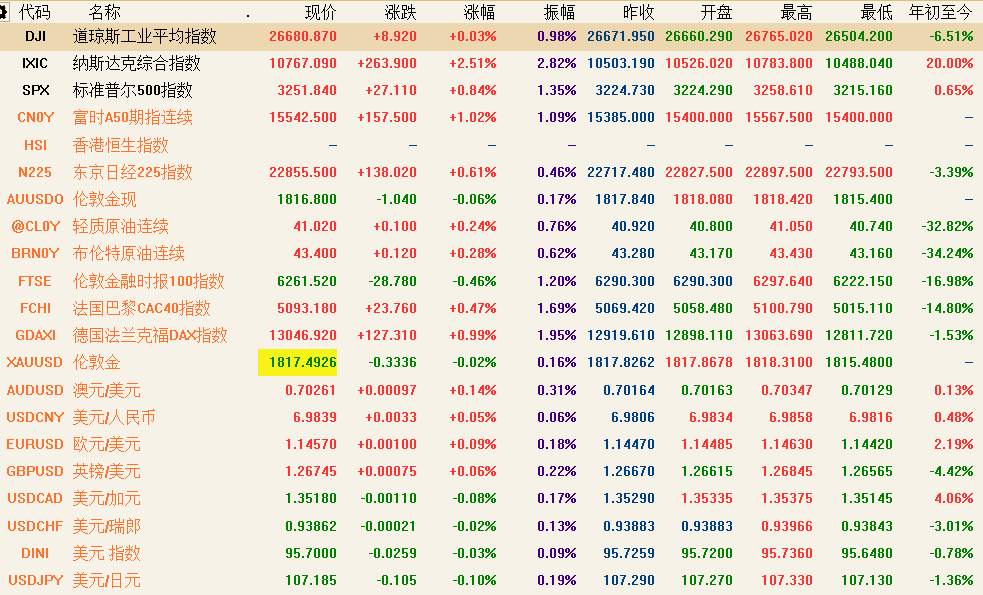Select the EURUSD code cell
Viewport: 983px width, 595px height.
pyautogui.click(x=35, y=444)
